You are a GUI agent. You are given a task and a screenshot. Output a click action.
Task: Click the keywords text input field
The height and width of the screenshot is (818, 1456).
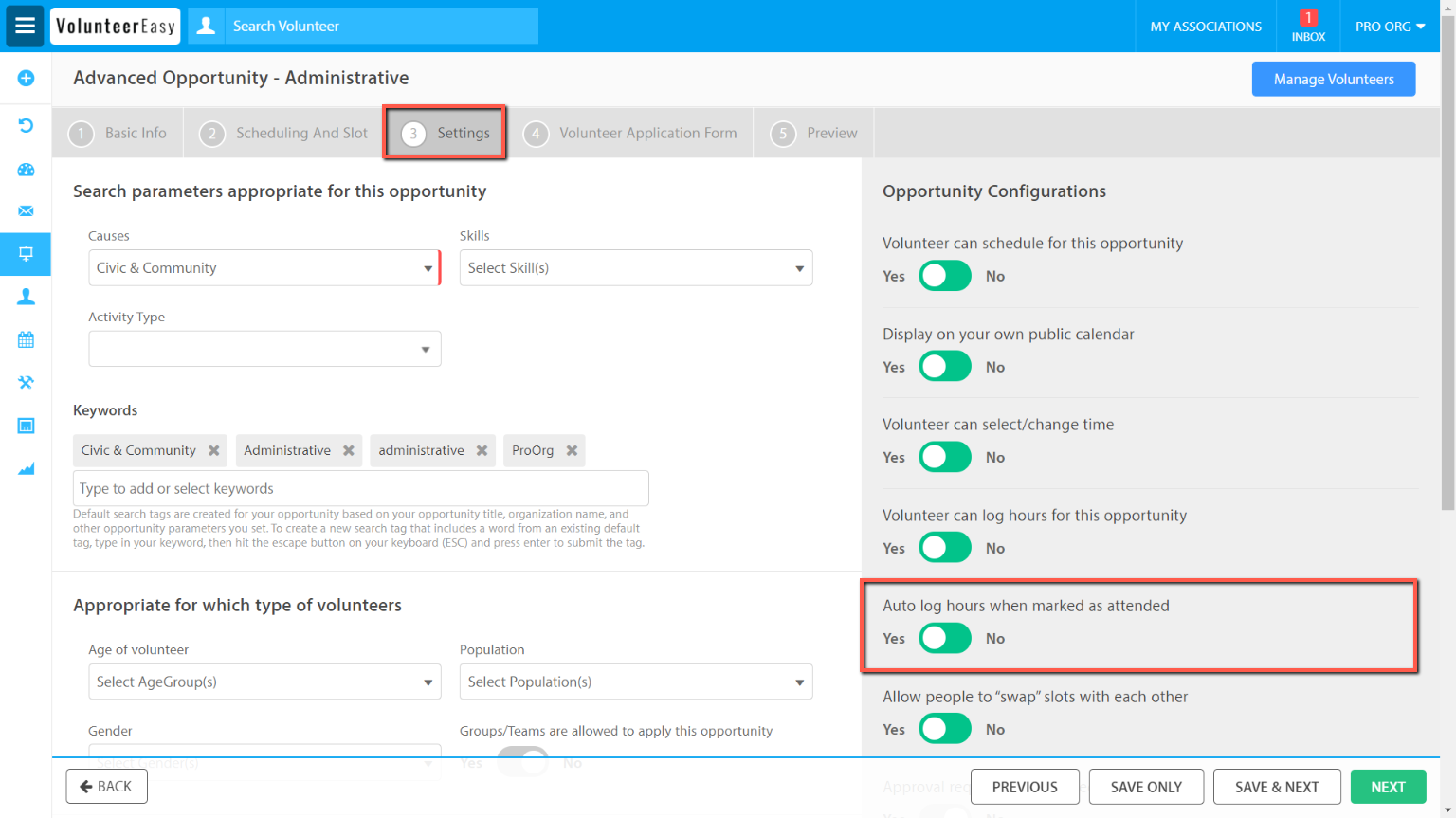pyautogui.click(x=361, y=488)
